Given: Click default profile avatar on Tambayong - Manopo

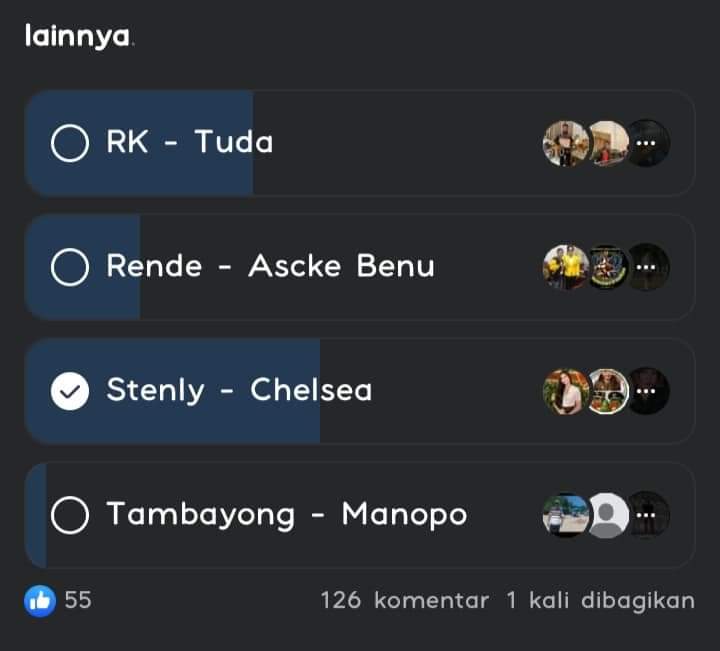Looking at the screenshot, I should [606, 515].
